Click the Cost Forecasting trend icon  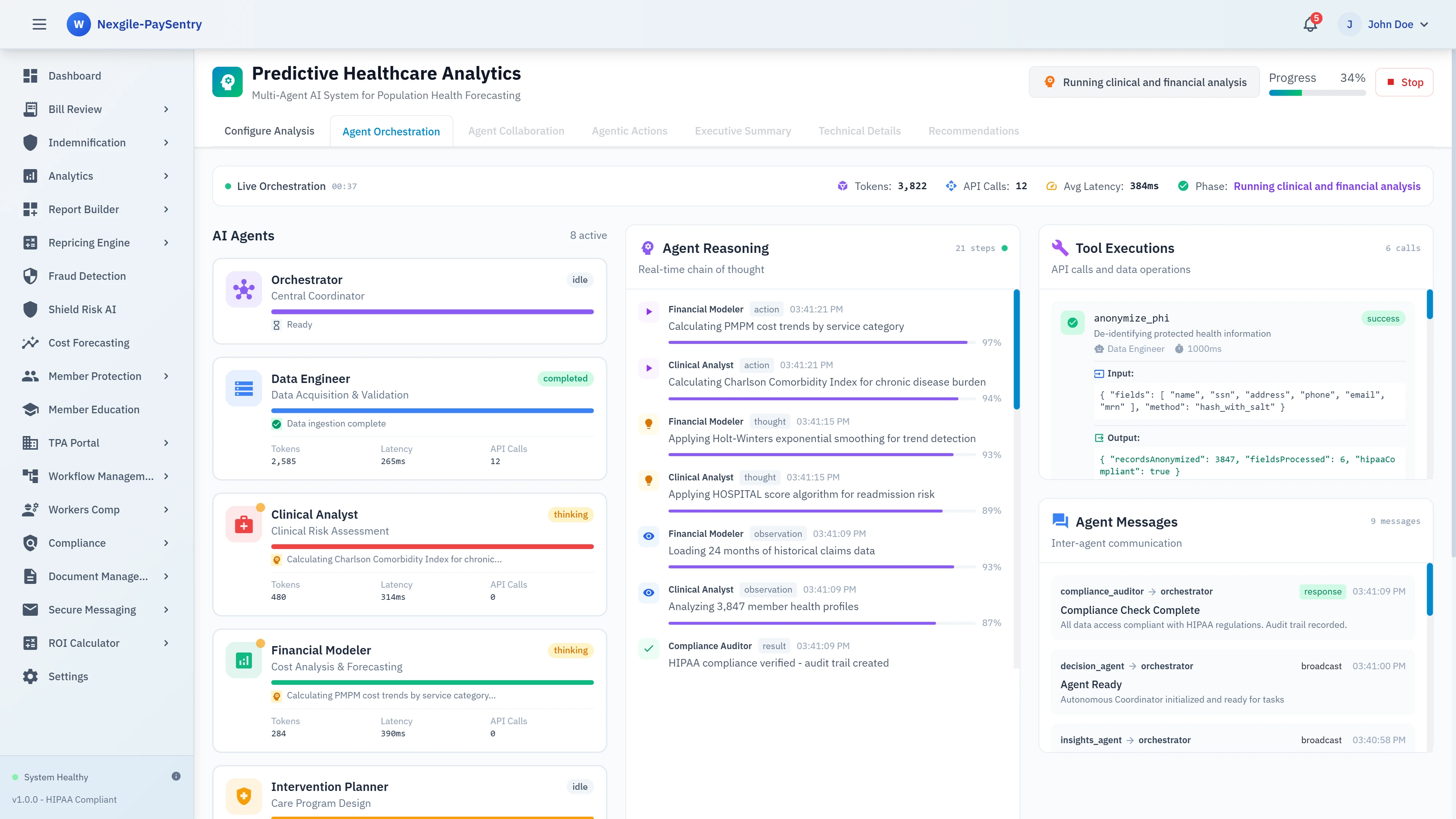[x=30, y=342]
